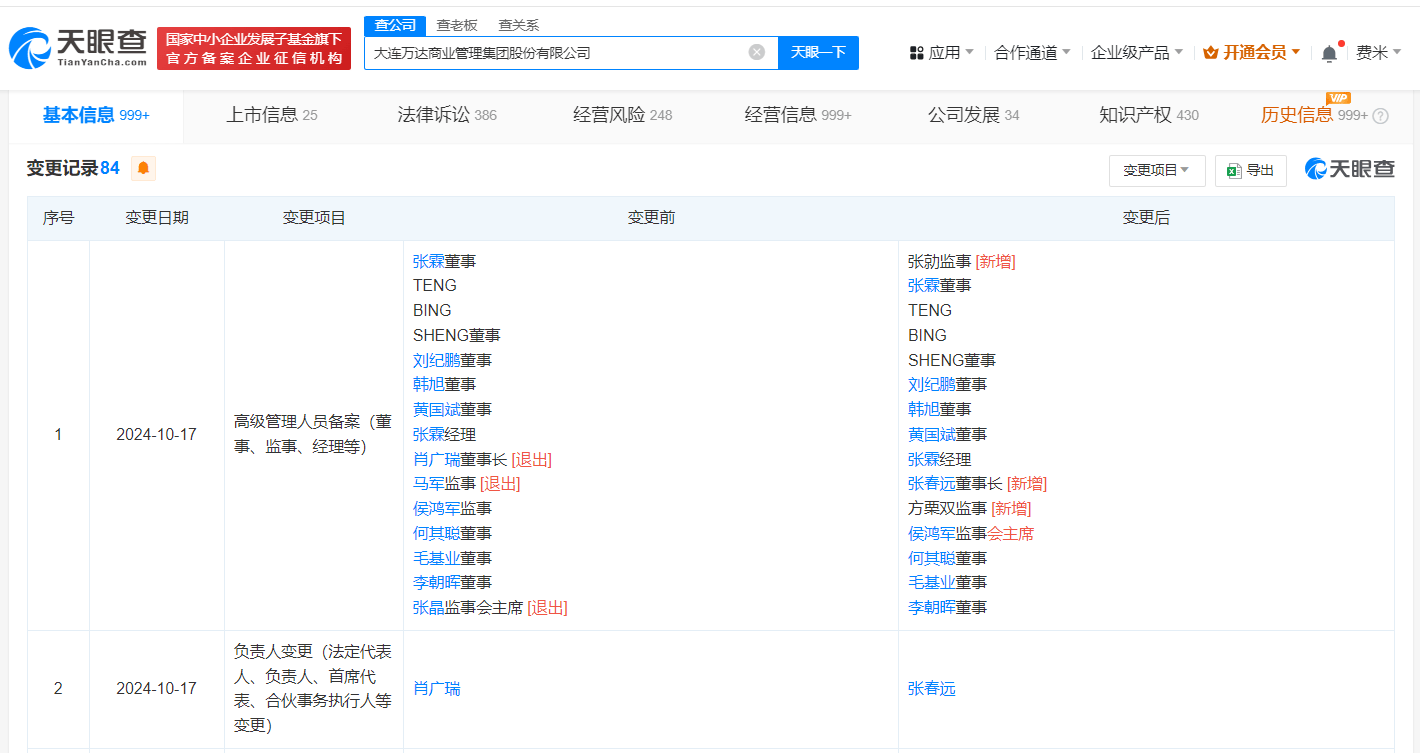This screenshot has height=753, width=1420.
Task: Open 毛基业 link in 变更前 column
Action: point(436,558)
